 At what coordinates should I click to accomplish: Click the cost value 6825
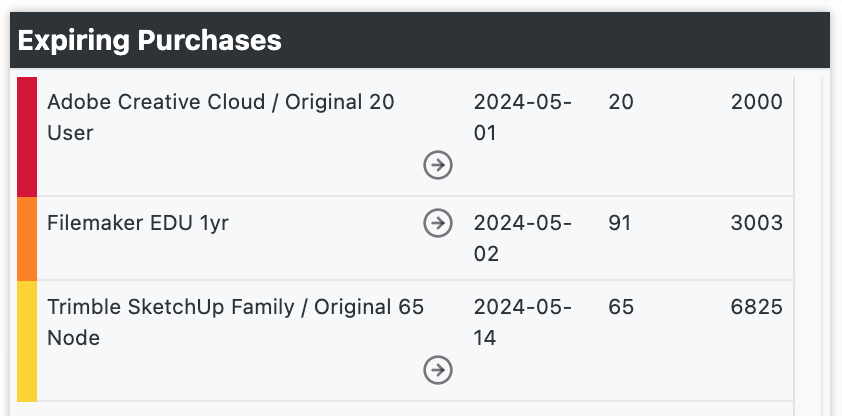pyautogui.click(x=757, y=307)
